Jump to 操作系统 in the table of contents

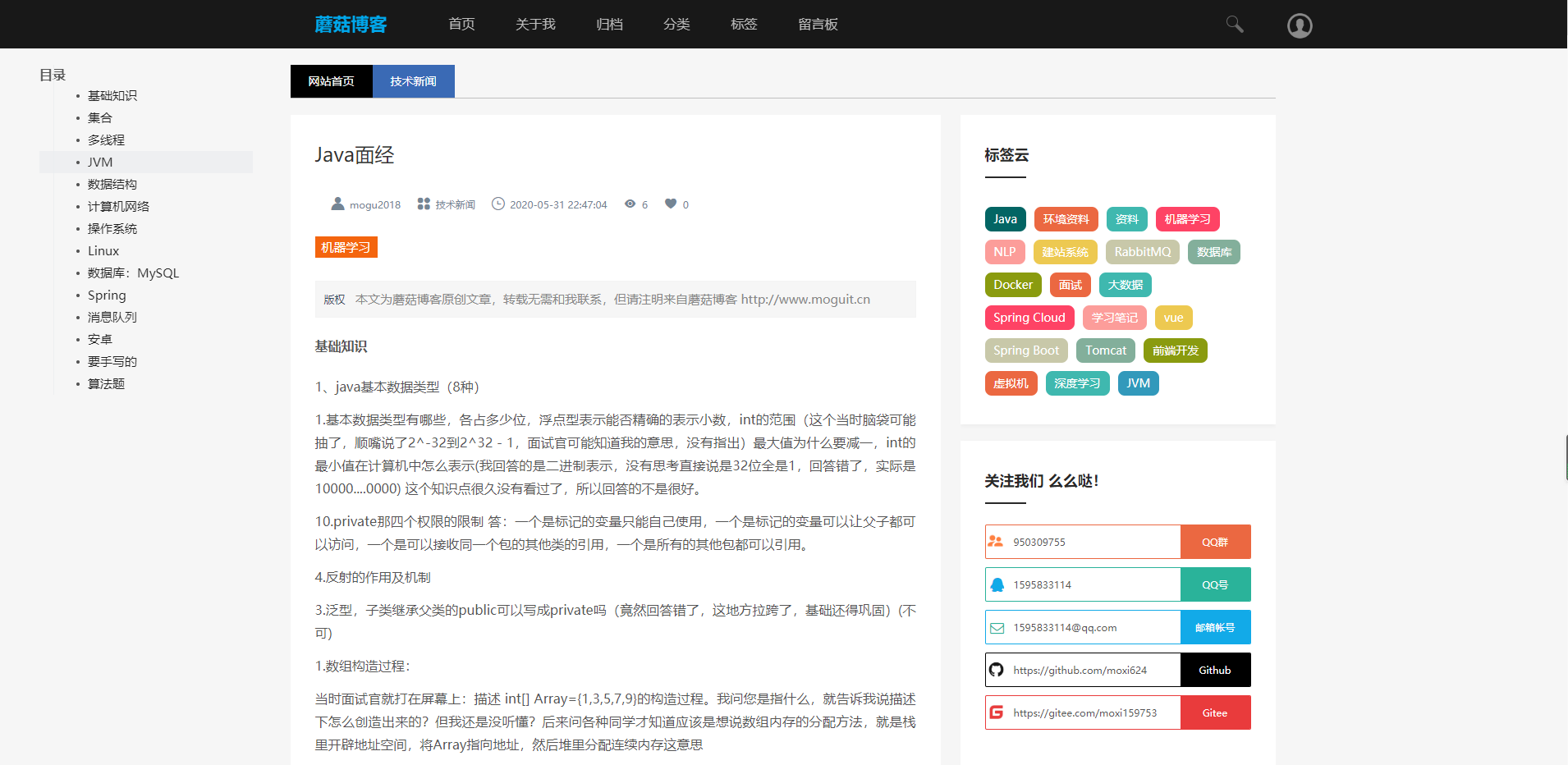click(x=112, y=229)
